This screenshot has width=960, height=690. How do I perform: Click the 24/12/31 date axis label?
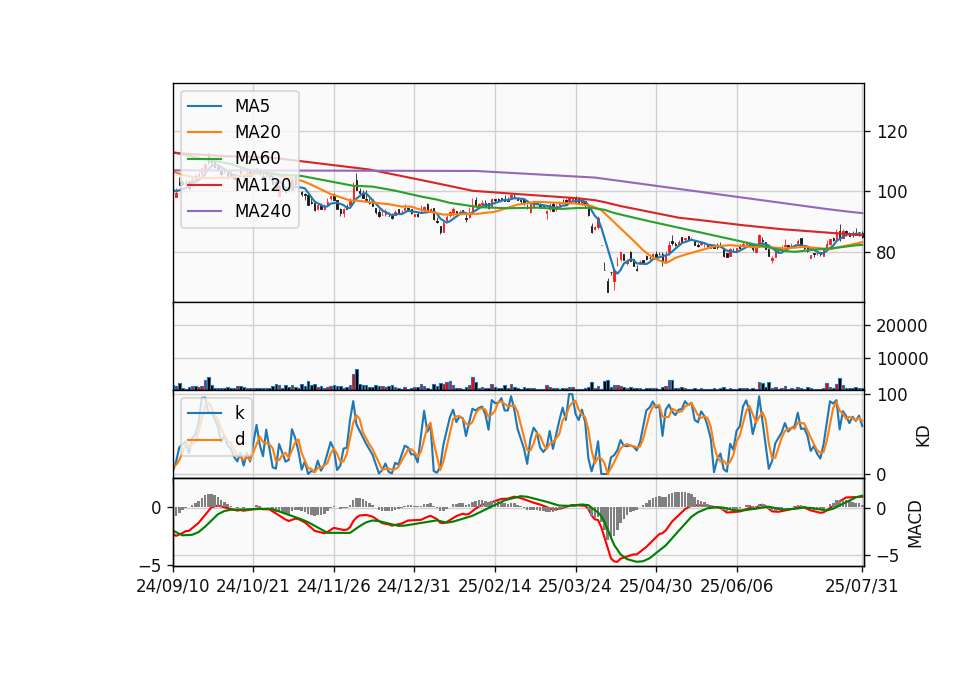tap(414, 586)
